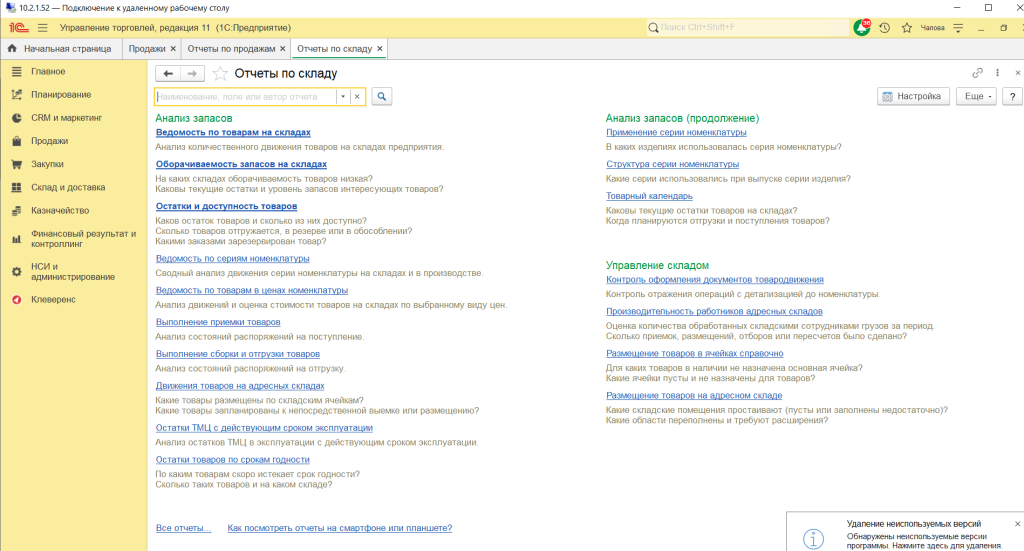Open Выполнение сборки и отгрузки товаров
This screenshot has width=1024, height=551.
[238, 354]
